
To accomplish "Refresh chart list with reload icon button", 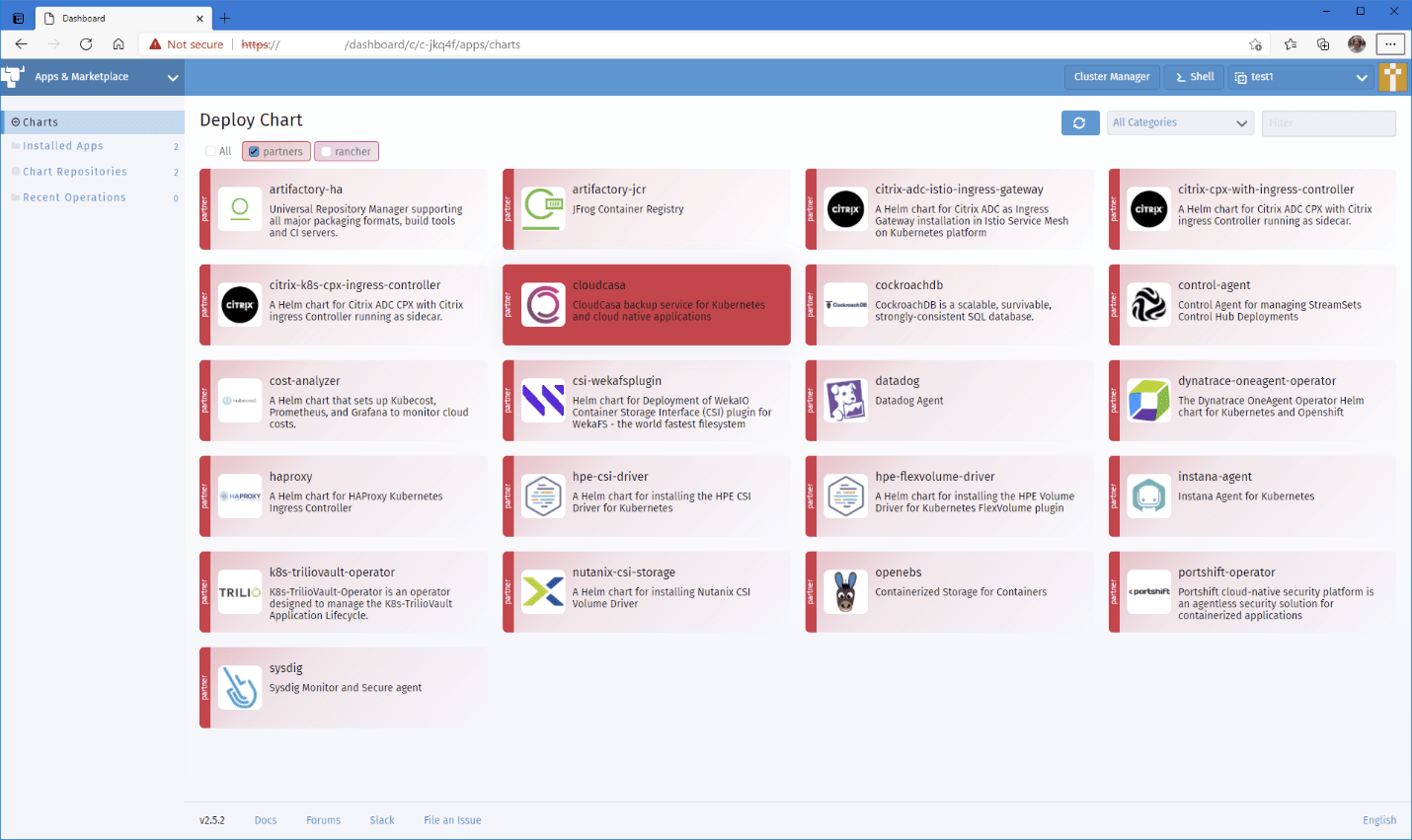I will click(1080, 122).
